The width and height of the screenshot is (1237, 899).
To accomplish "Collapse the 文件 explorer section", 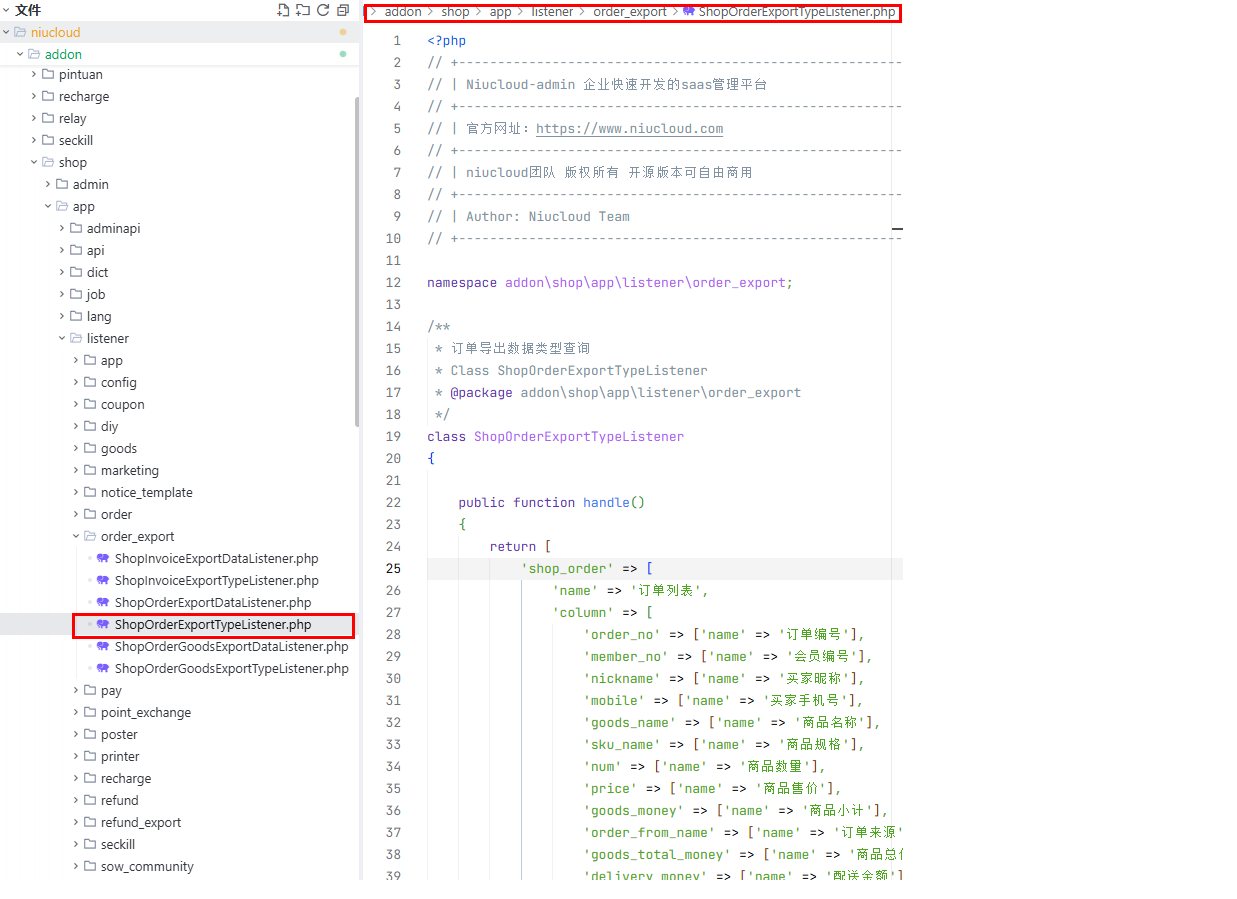I will 6,10.
